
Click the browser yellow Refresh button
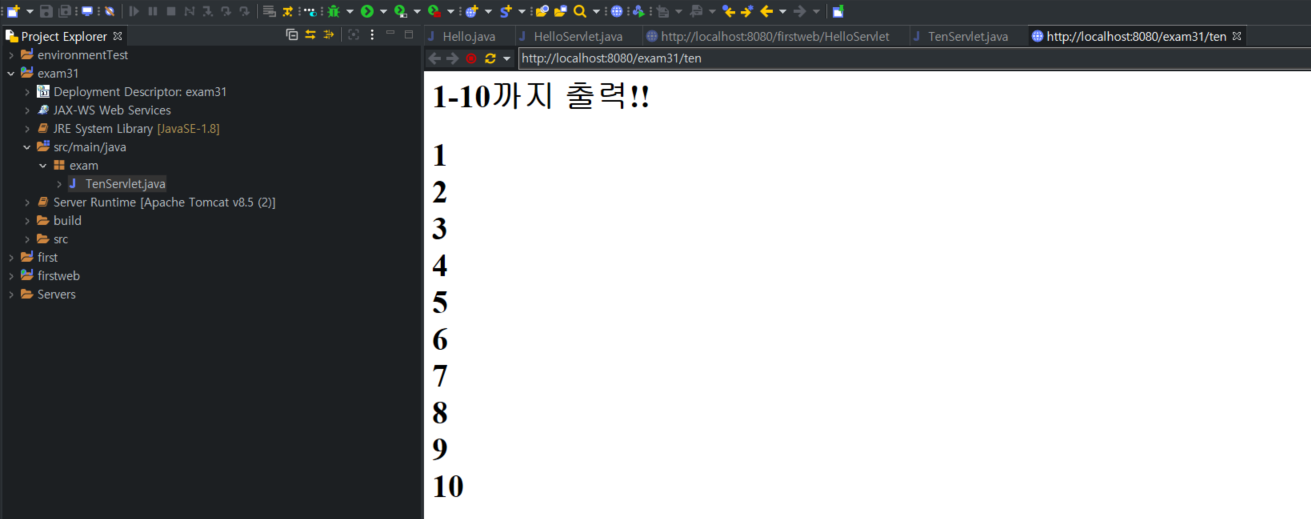490,59
